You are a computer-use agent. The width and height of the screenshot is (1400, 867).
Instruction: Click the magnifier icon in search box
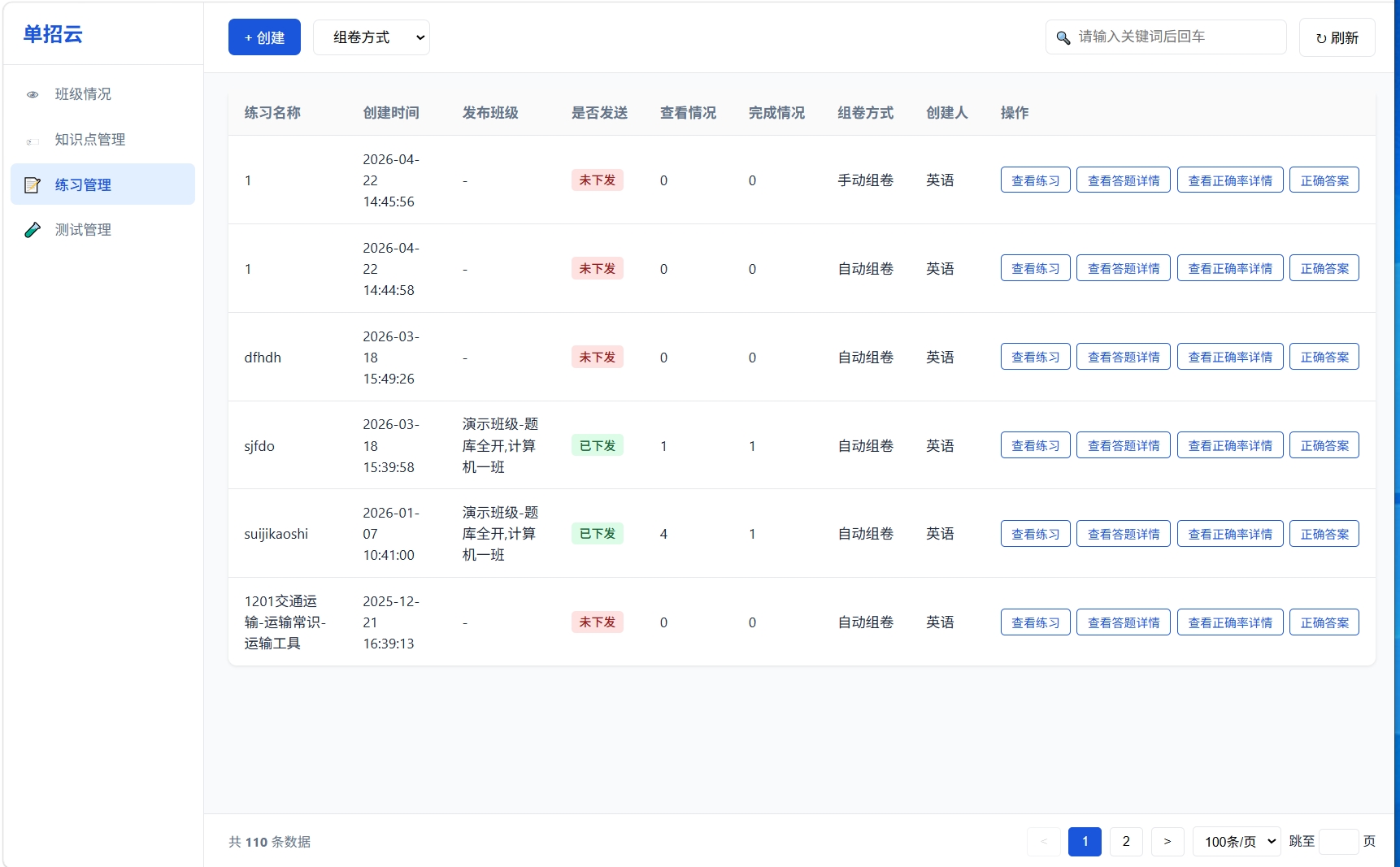click(x=1063, y=37)
